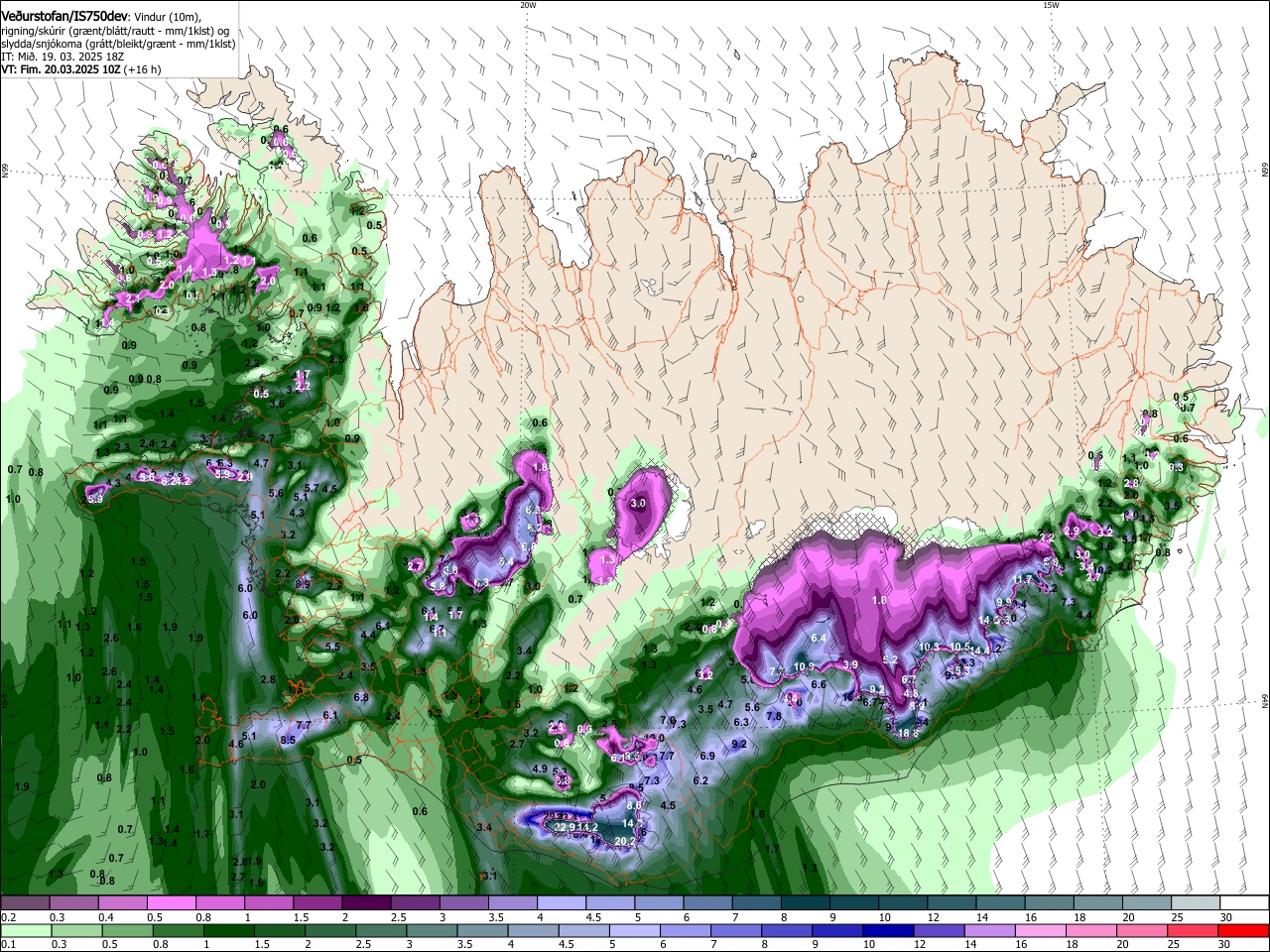1270x952 pixels.
Task: Click the white swatch ending the upper legend scale
Action: pos(1244,902)
